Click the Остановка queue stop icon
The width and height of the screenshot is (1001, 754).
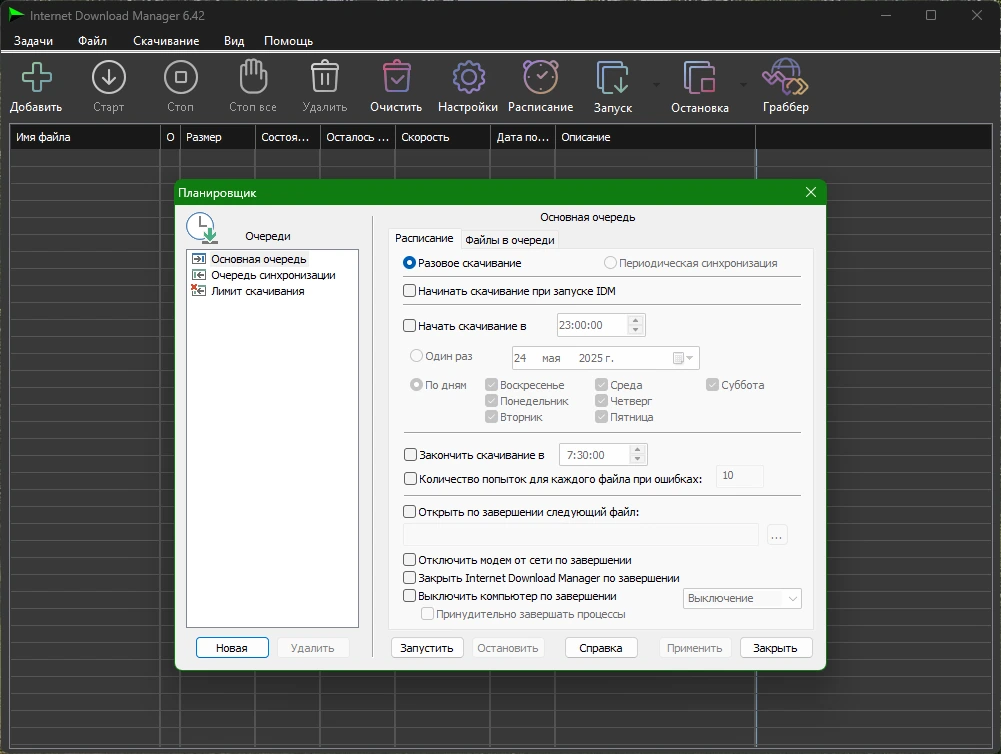(x=700, y=78)
